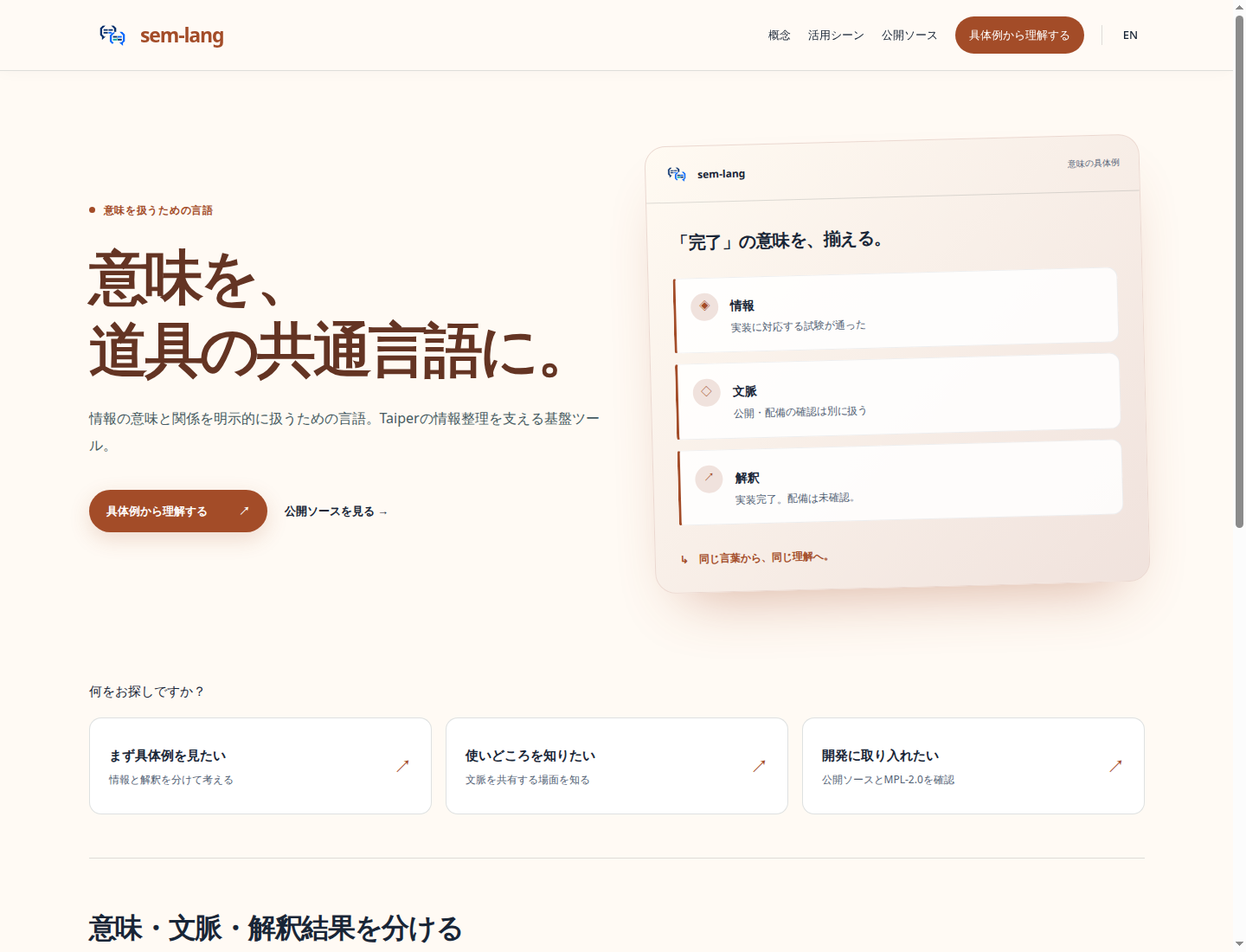Click the 解釈 row in the preview card
This screenshot has width=1246, height=952.
pos(901,482)
